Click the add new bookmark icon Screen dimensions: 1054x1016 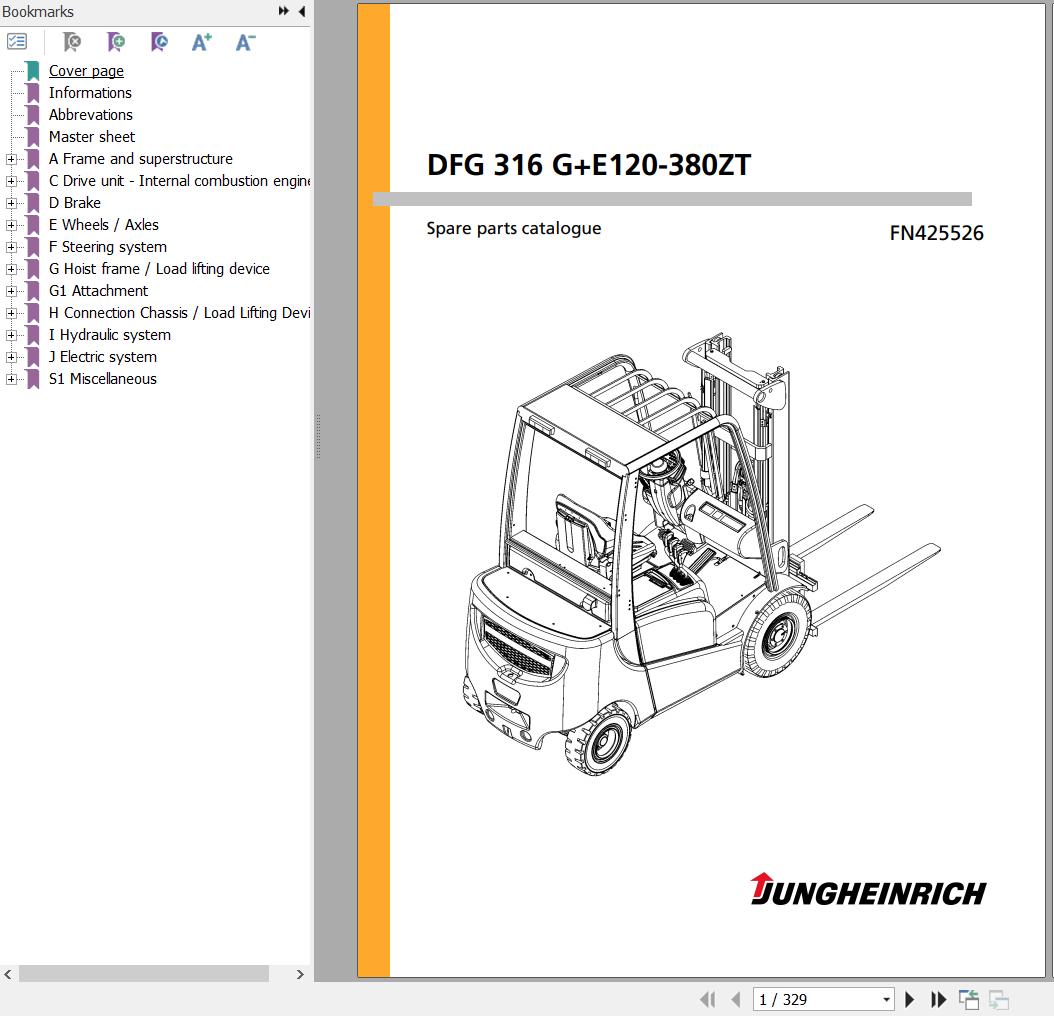[x=116, y=42]
